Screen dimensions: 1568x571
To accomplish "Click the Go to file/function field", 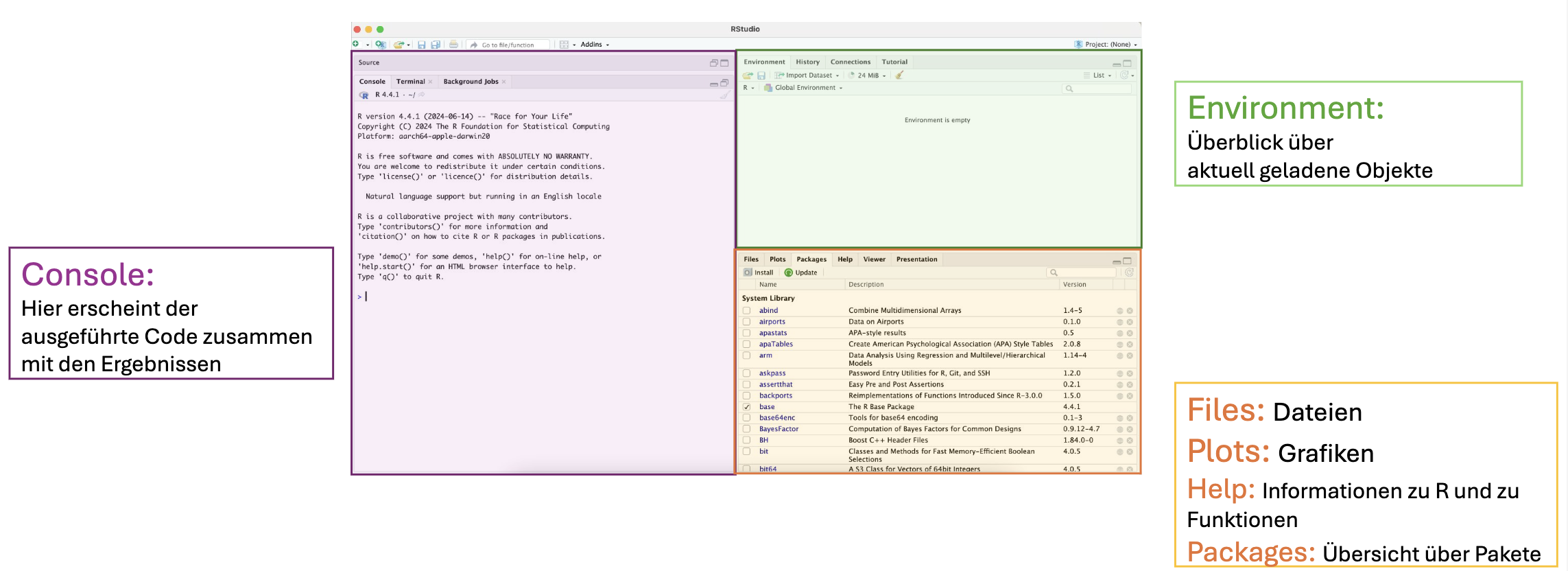I will (508, 45).
